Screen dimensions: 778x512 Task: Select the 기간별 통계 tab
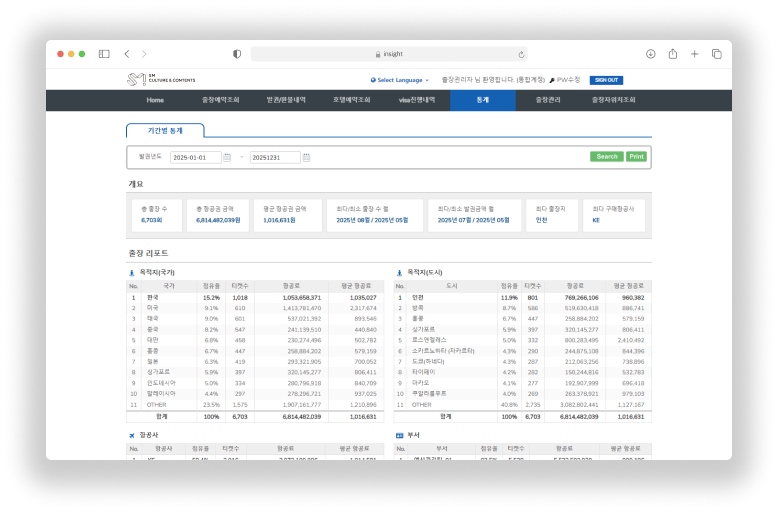pos(165,131)
